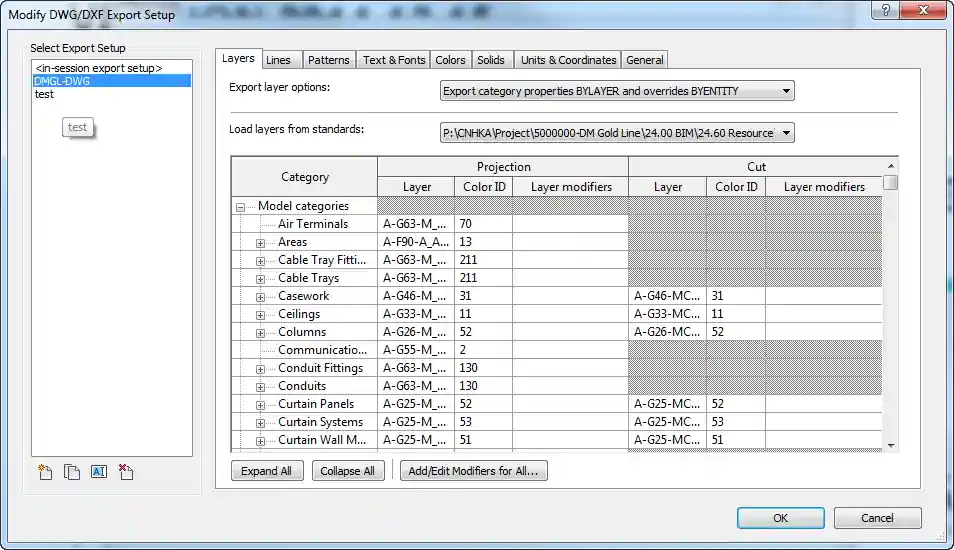Open the Text & Fonts tab
The height and width of the screenshot is (550, 954).
point(393,60)
